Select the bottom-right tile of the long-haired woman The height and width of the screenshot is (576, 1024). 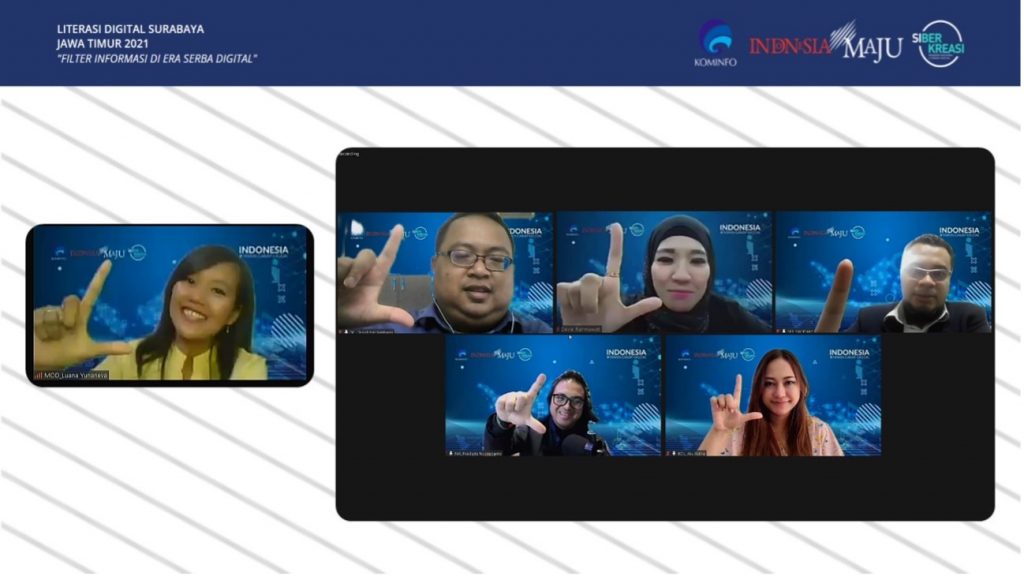773,395
